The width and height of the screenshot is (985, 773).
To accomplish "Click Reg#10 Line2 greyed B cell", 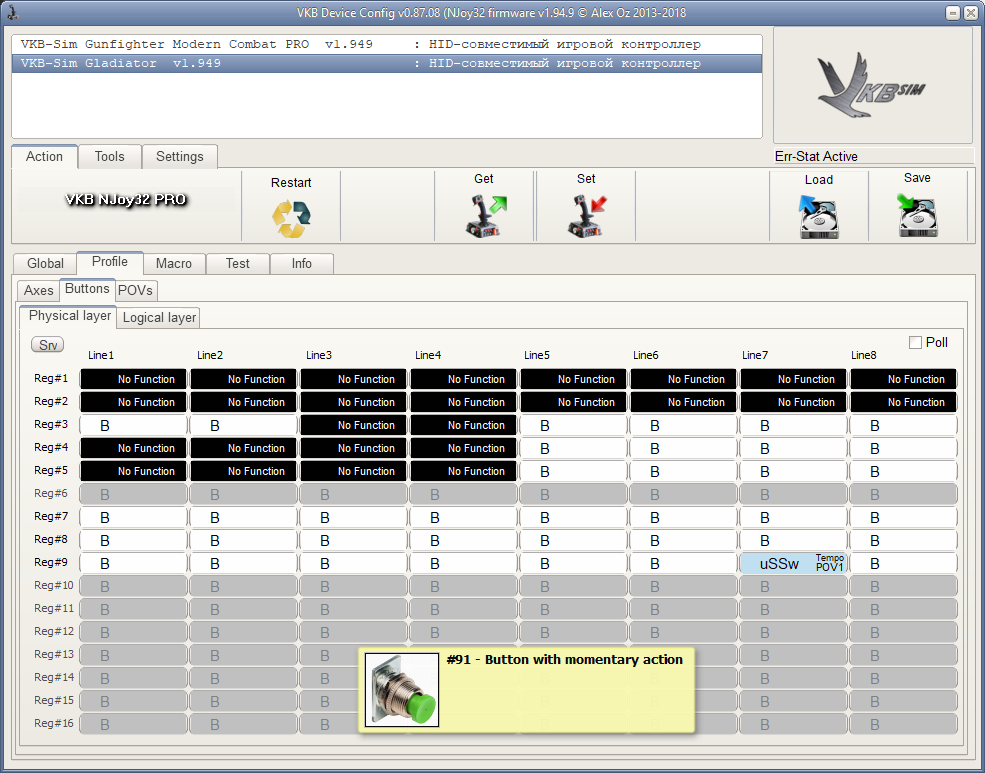I will tap(244, 587).
